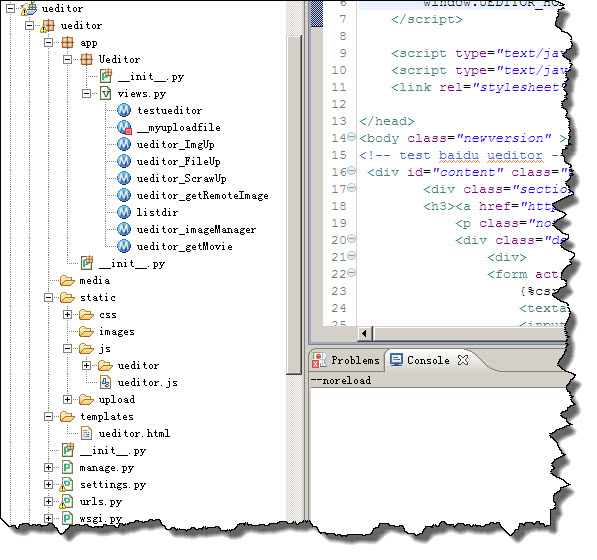Click the ueditor_FileUp method icon
597x560 pixels.
(124, 161)
